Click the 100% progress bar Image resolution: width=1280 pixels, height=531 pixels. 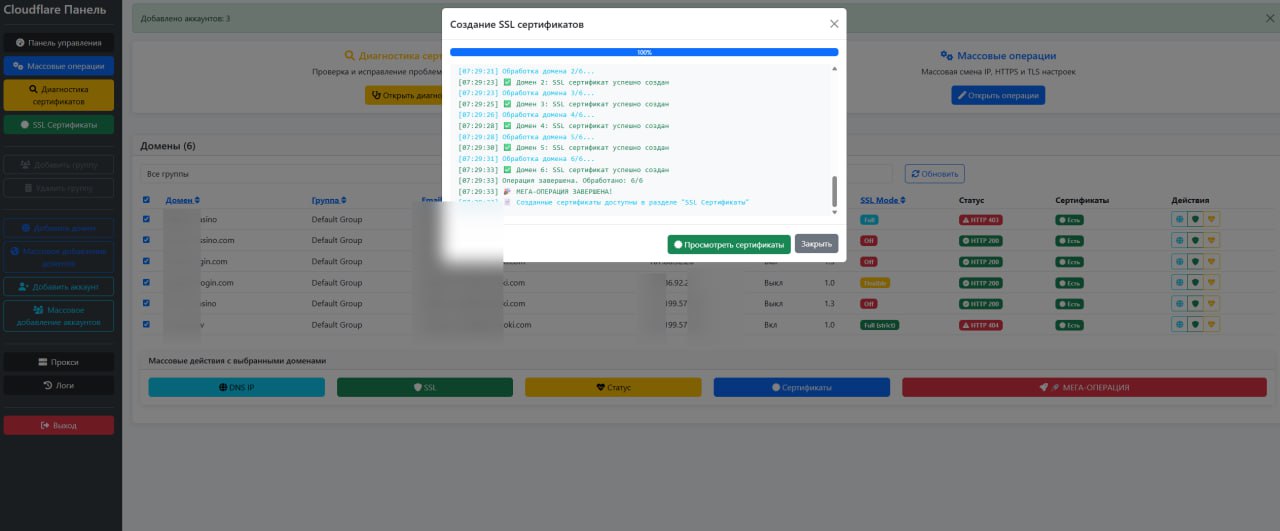click(644, 52)
